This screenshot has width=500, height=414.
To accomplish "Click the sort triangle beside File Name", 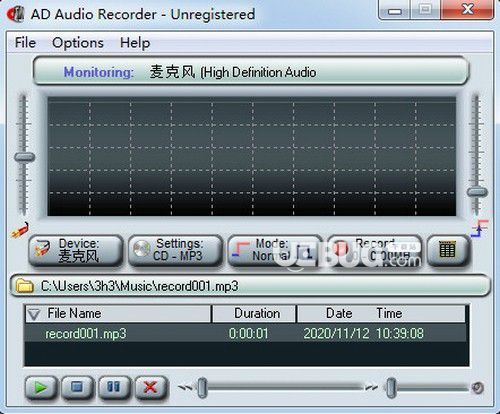I will 34,314.
